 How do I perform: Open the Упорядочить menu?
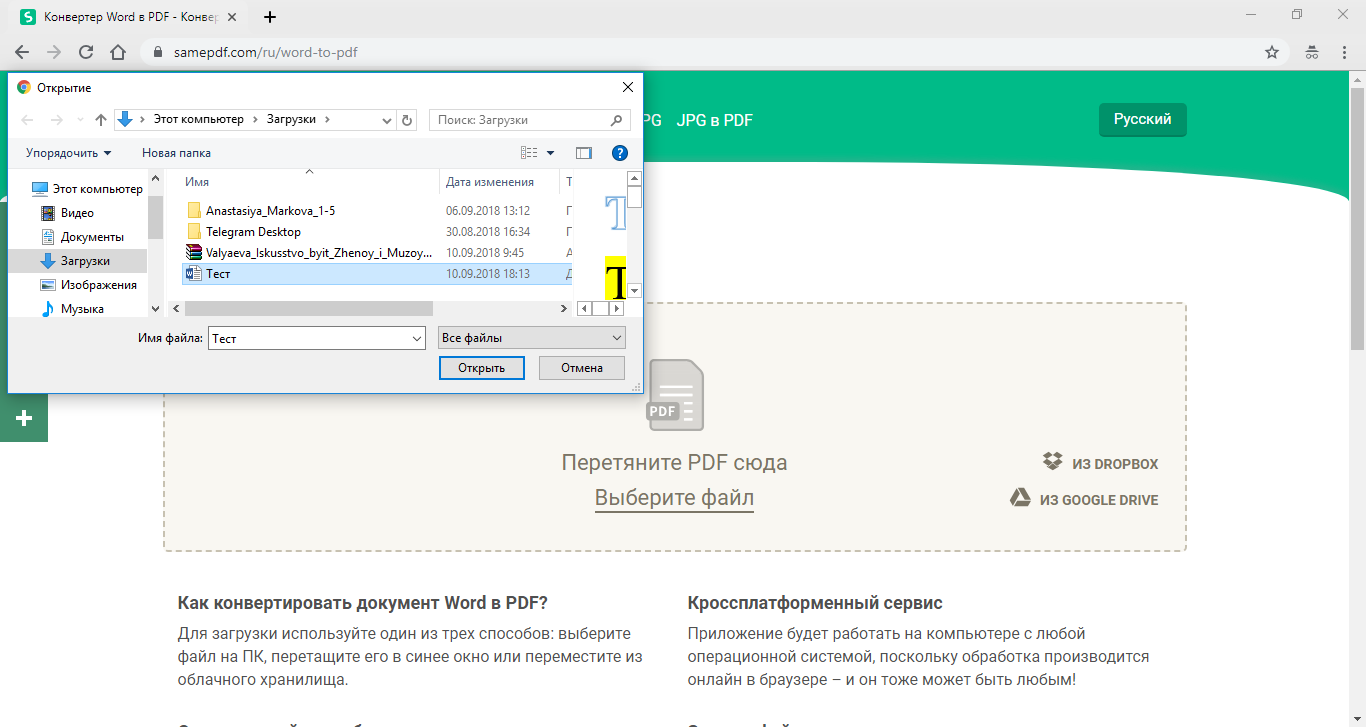pyautogui.click(x=69, y=153)
